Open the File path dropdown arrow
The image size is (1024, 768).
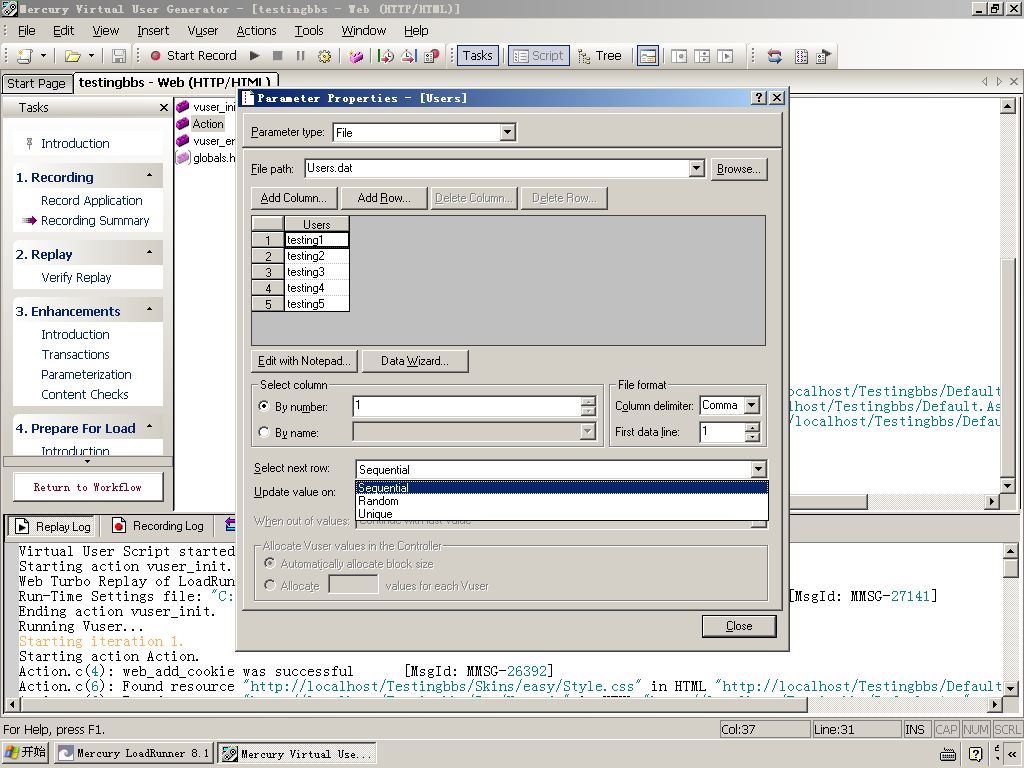696,168
